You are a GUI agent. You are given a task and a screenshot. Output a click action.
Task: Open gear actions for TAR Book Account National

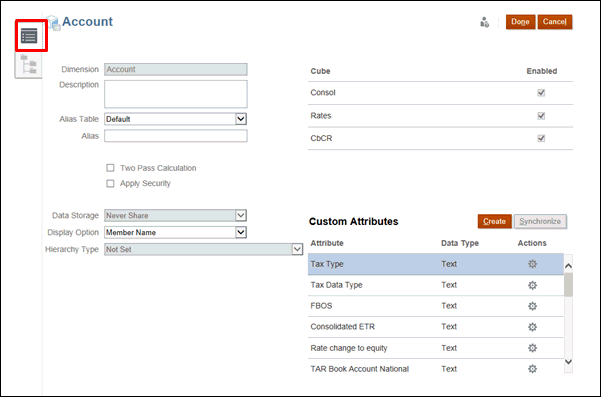pyautogui.click(x=532, y=369)
